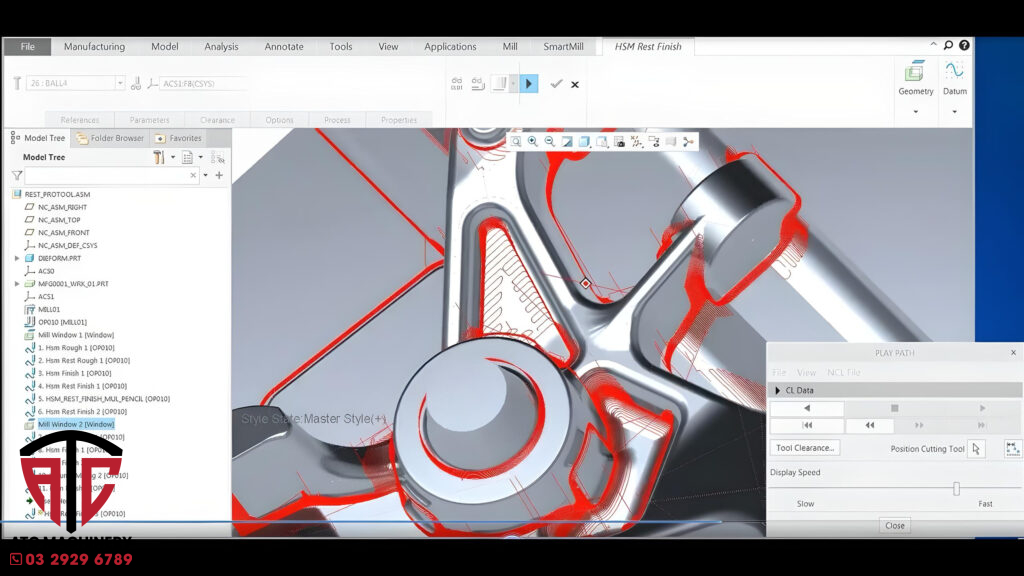
Task: Click the zoom in icon in the graphics toolbar
Action: click(533, 142)
